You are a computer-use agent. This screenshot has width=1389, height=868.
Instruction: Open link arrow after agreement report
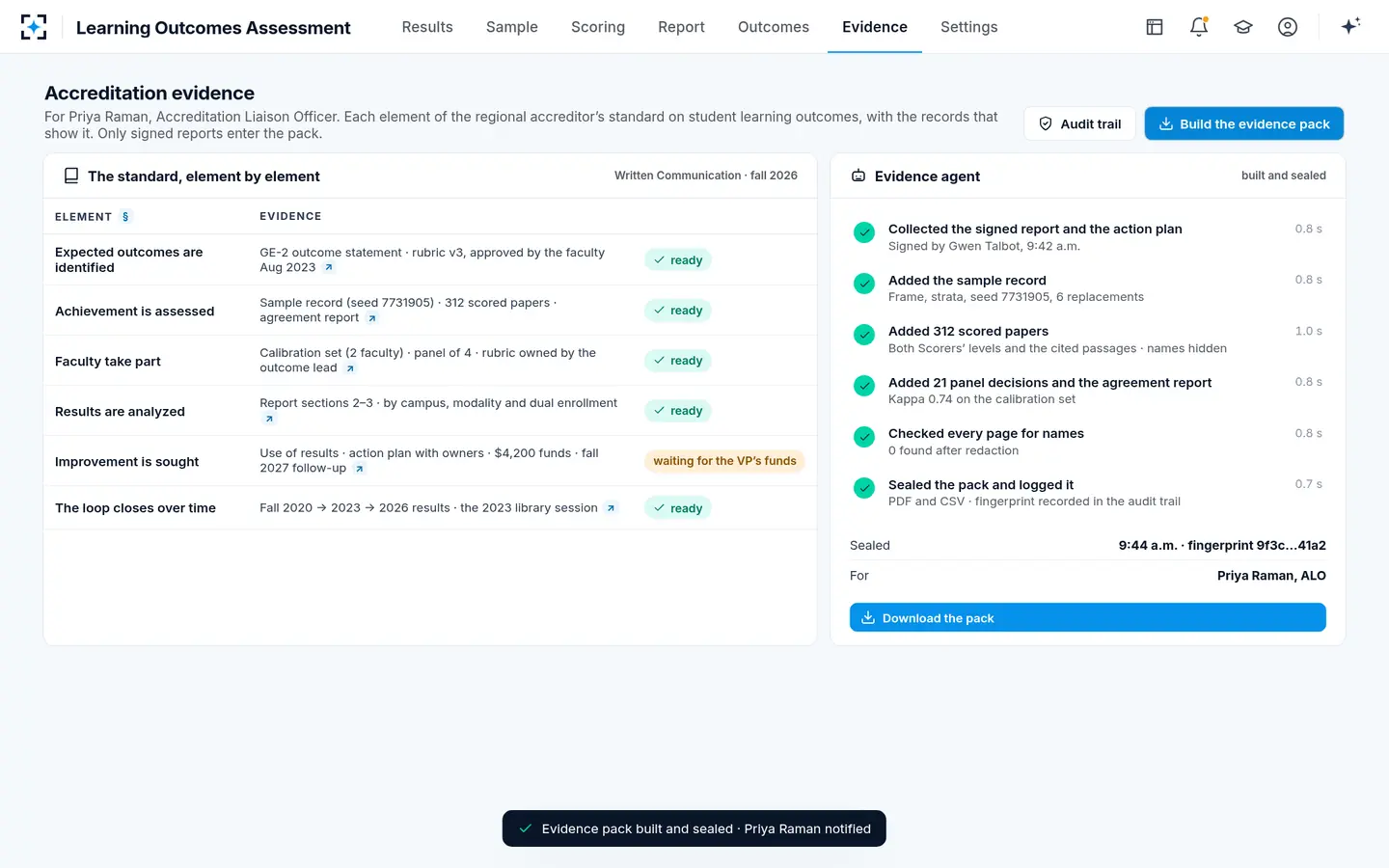[x=372, y=318]
